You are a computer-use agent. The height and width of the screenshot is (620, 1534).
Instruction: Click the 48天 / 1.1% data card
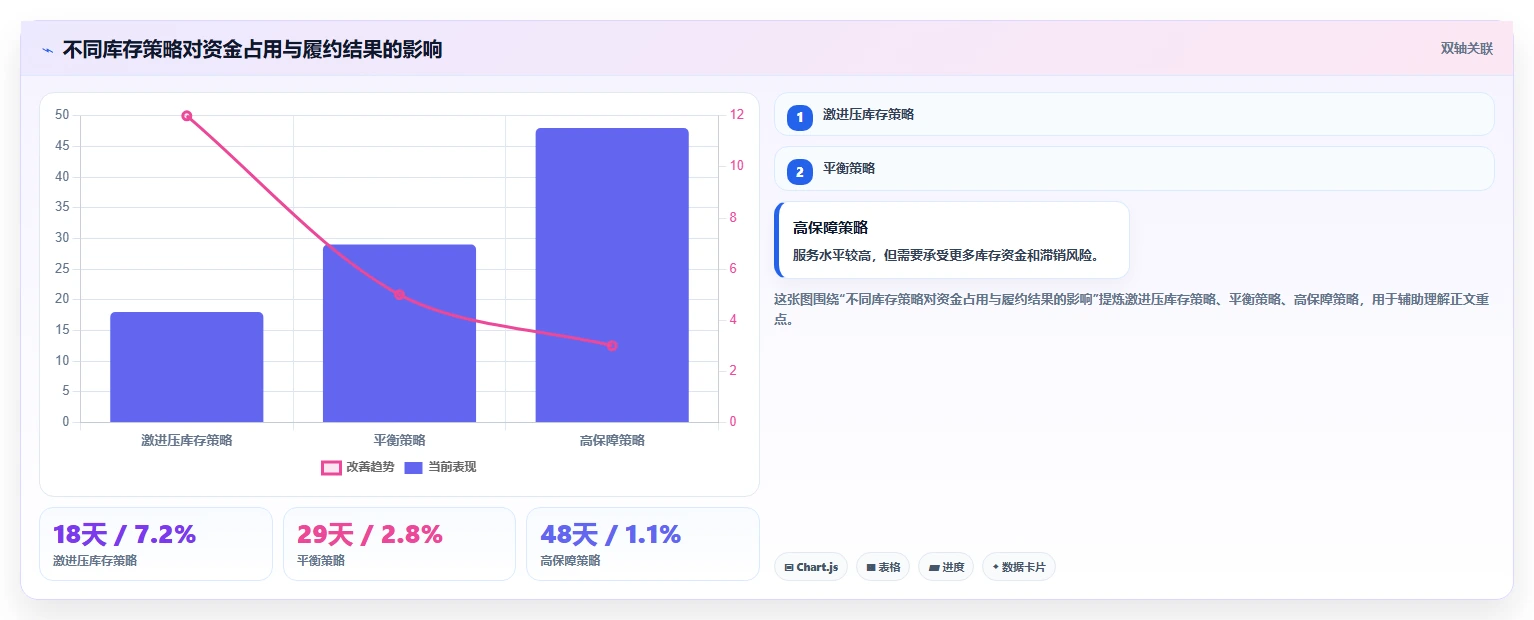pyautogui.click(x=643, y=544)
